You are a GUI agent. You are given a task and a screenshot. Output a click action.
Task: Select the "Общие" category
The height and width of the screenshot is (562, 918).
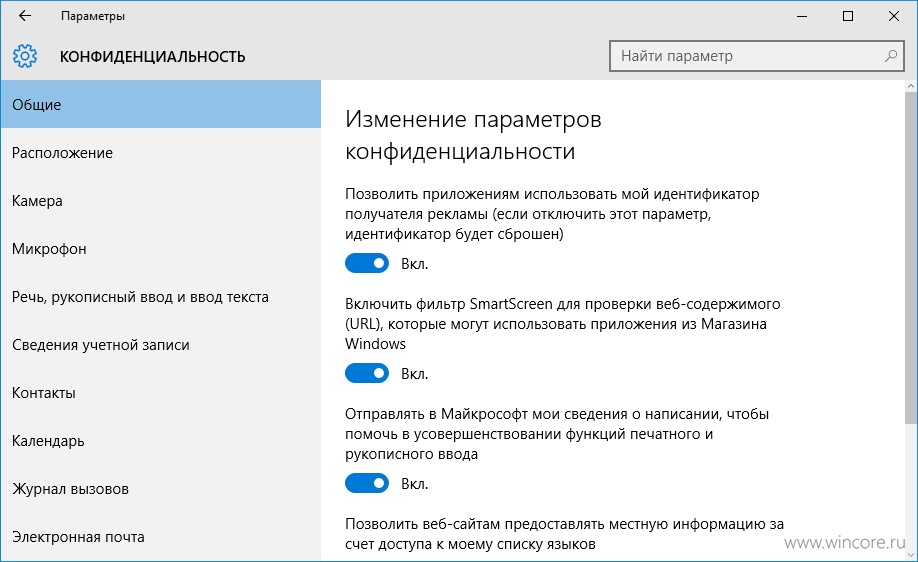click(x=160, y=104)
